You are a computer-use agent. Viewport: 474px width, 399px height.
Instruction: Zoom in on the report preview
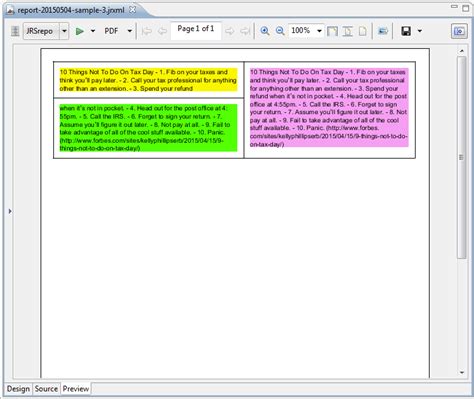coord(265,31)
